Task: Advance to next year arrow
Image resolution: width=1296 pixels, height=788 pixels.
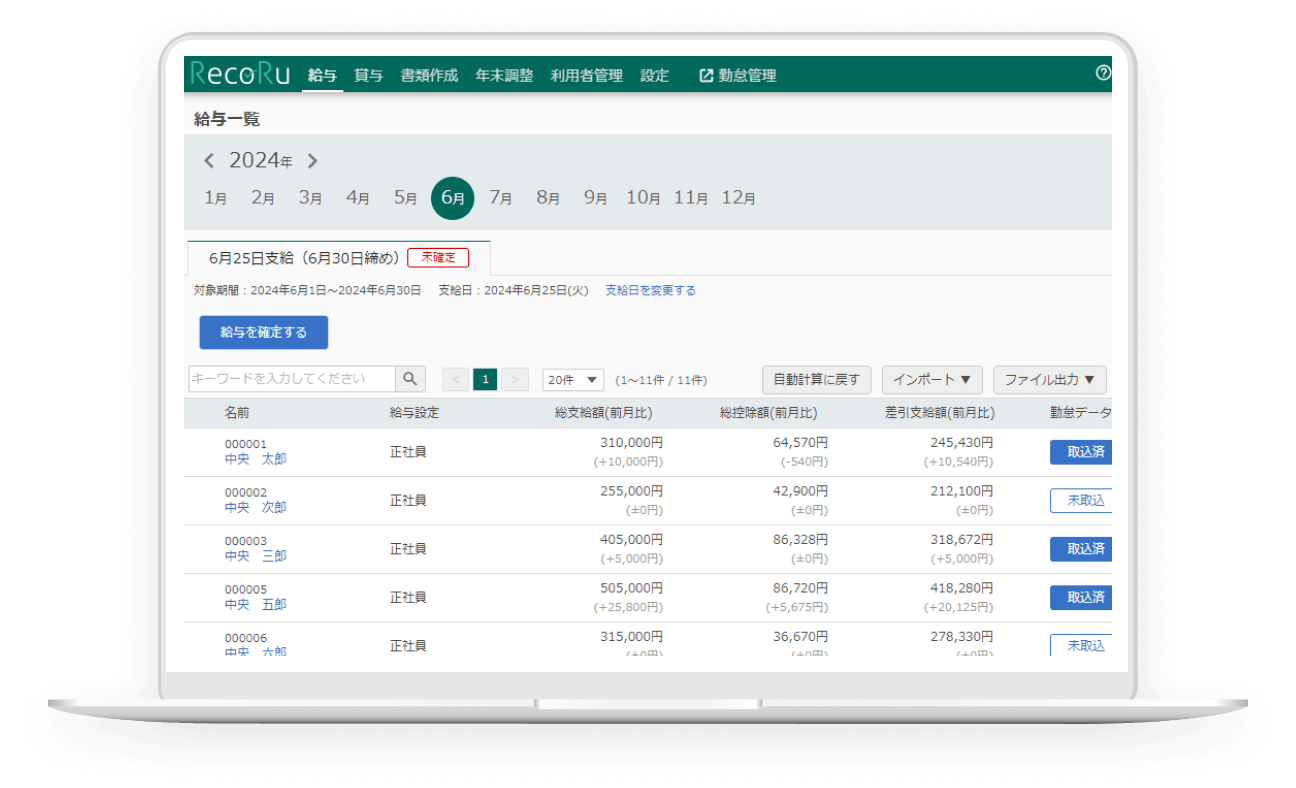Action: click(312, 161)
